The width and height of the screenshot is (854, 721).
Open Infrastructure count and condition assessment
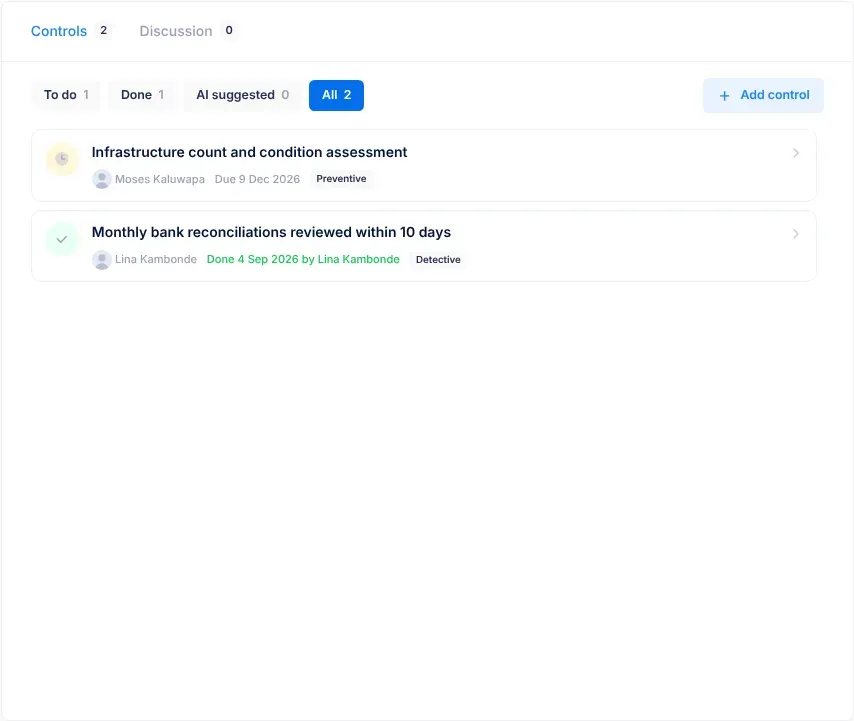[x=424, y=166]
